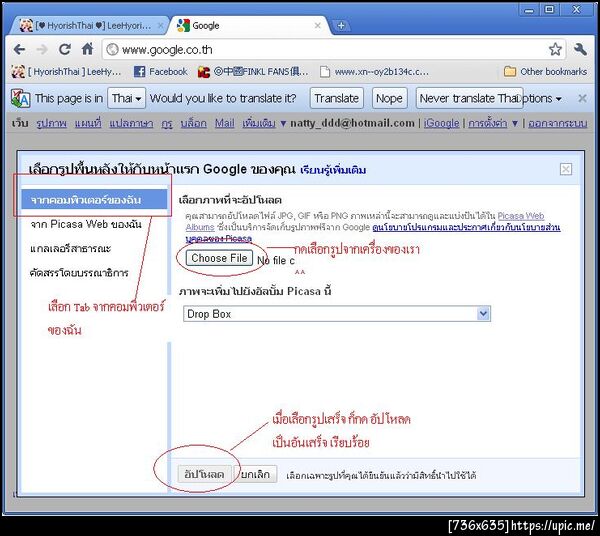This screenshot has height=536, width=600.
Task: Switch to the HyorishThai LeeHyori tab
Action: pyautogui.click(x=88, y=26)
